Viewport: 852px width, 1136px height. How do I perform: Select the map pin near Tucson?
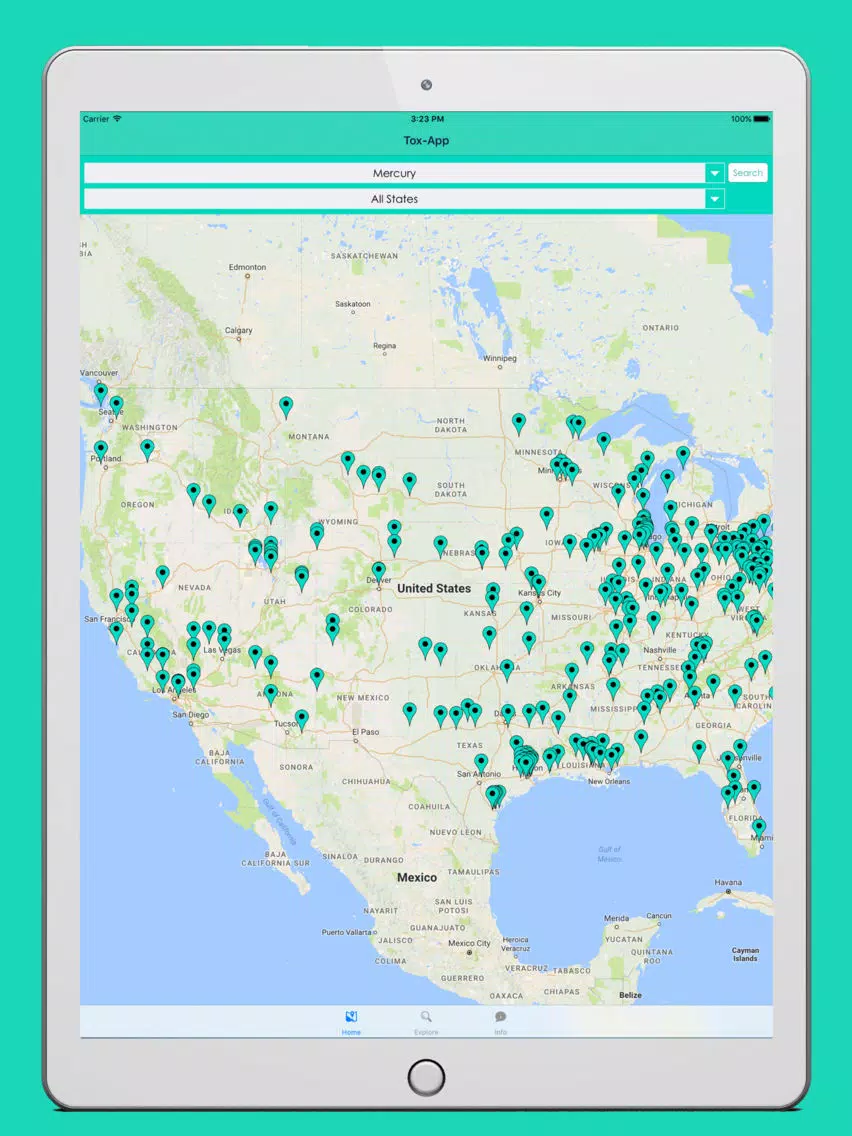302,719
